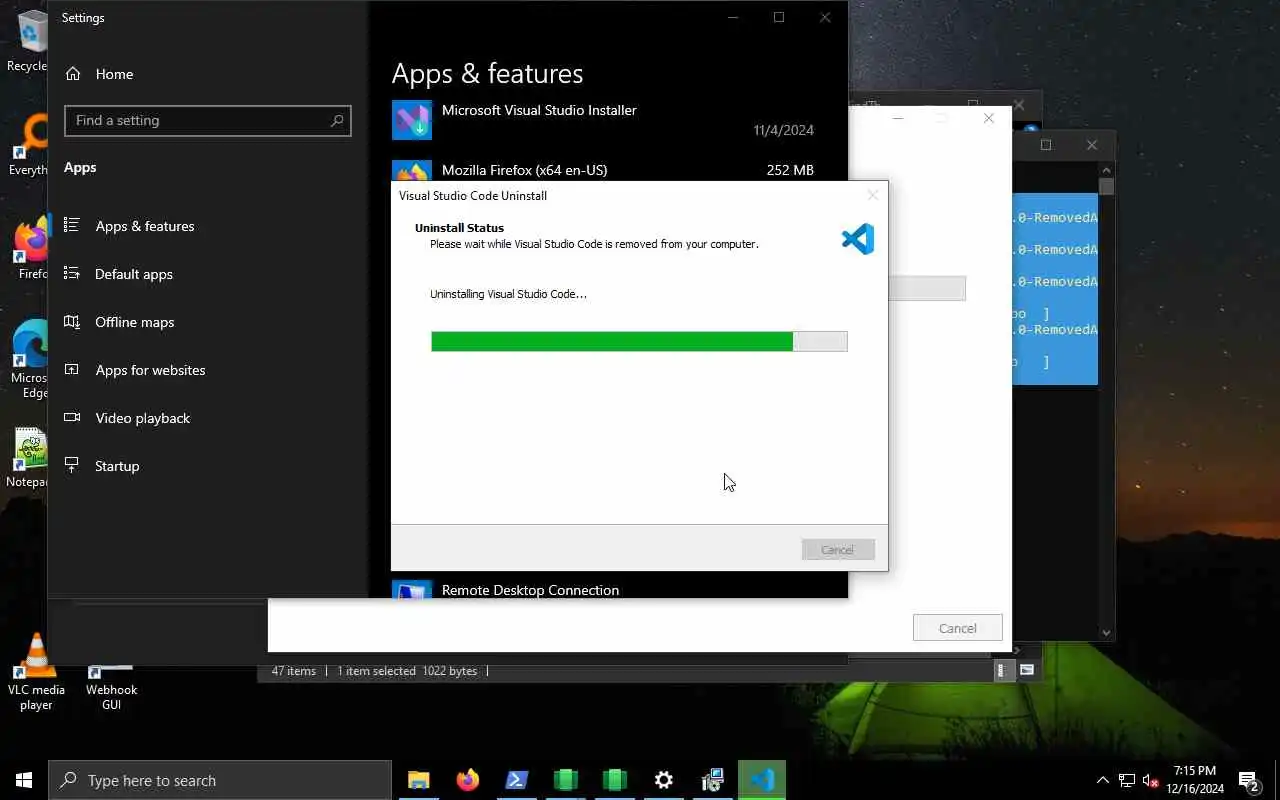Click the 'Uninstall Status' heading
The height and width of the screenshot is (800, 1280).
459,228
